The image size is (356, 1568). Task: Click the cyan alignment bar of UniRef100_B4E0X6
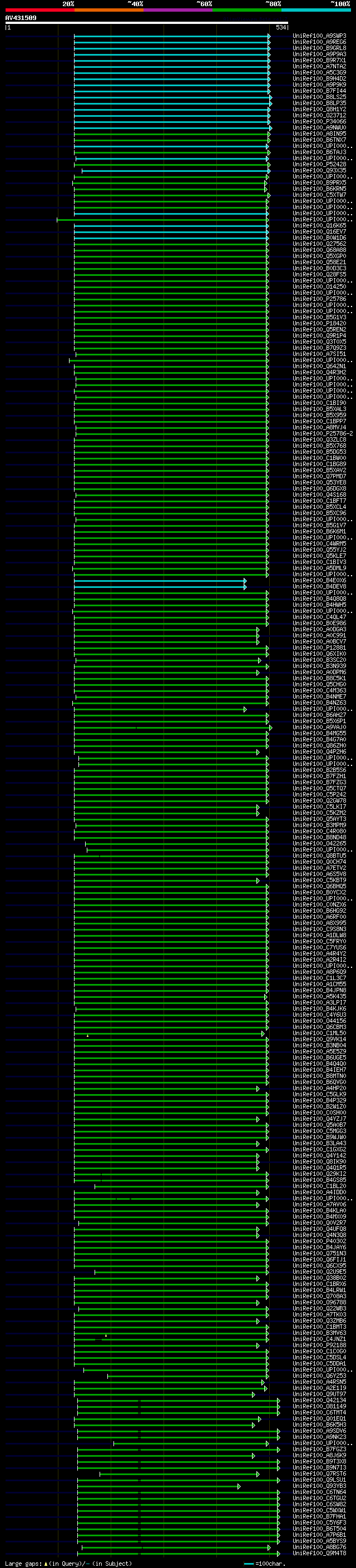pyautogui.click(x=160, y=581)
